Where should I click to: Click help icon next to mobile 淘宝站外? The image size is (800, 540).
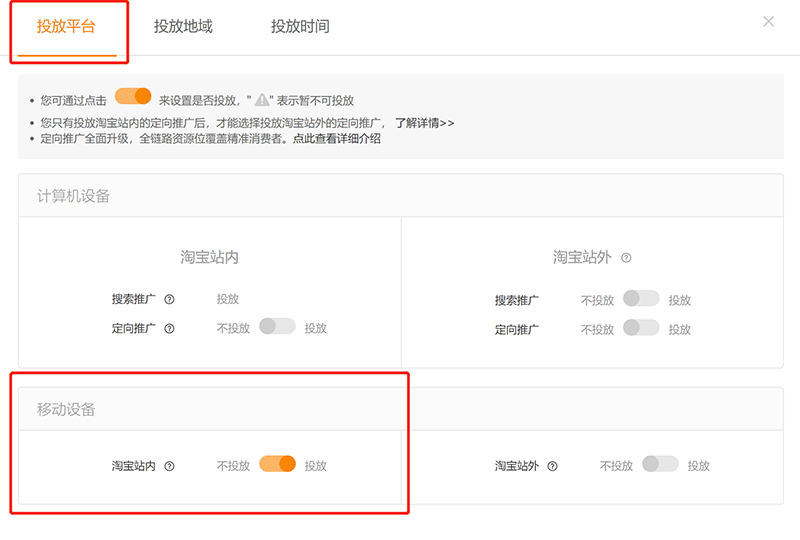tap(552, 466)
